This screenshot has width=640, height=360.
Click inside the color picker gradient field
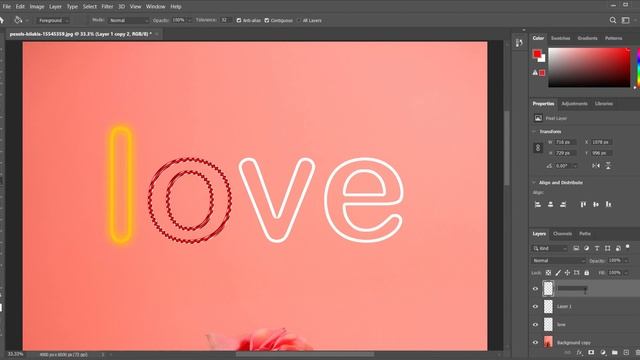point(589,67)
